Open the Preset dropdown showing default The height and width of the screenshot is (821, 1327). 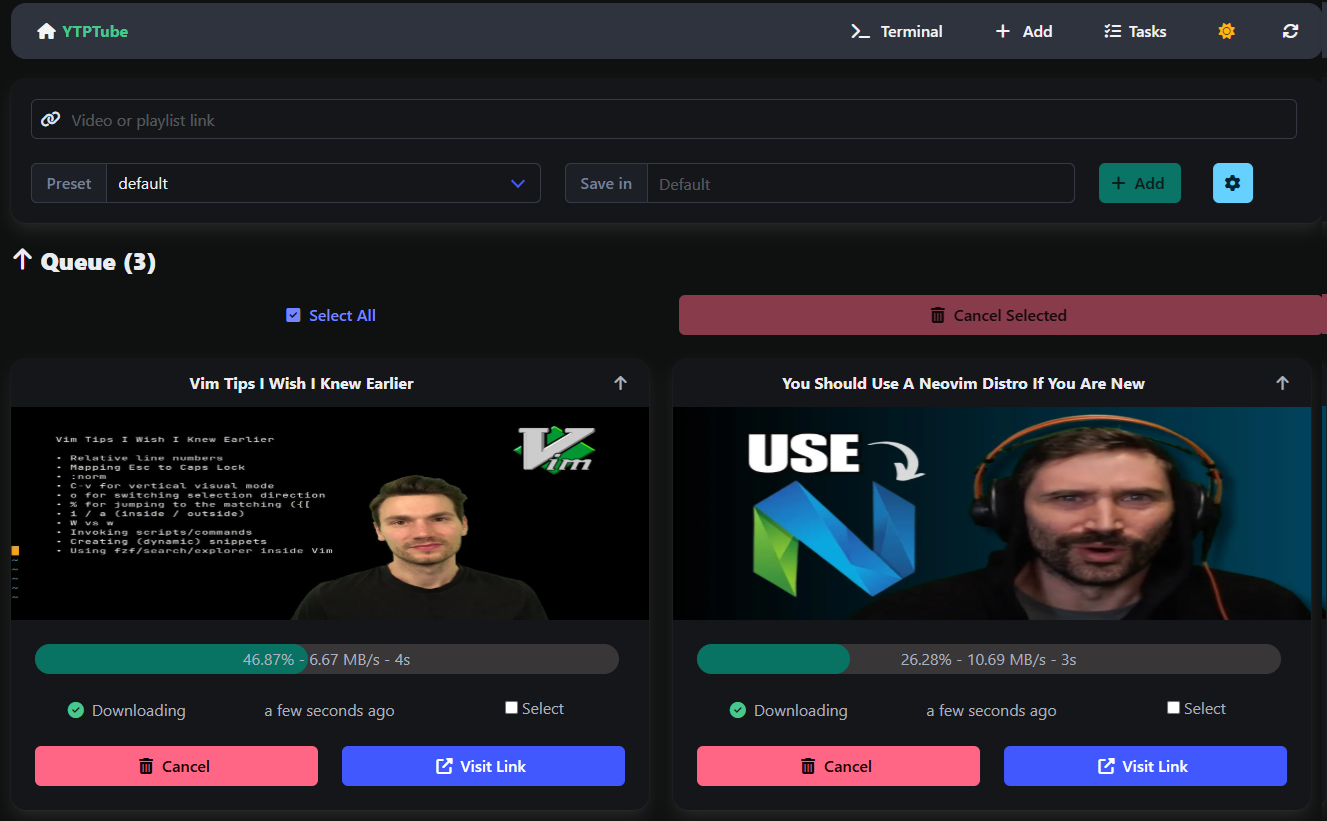coord(324,183)
